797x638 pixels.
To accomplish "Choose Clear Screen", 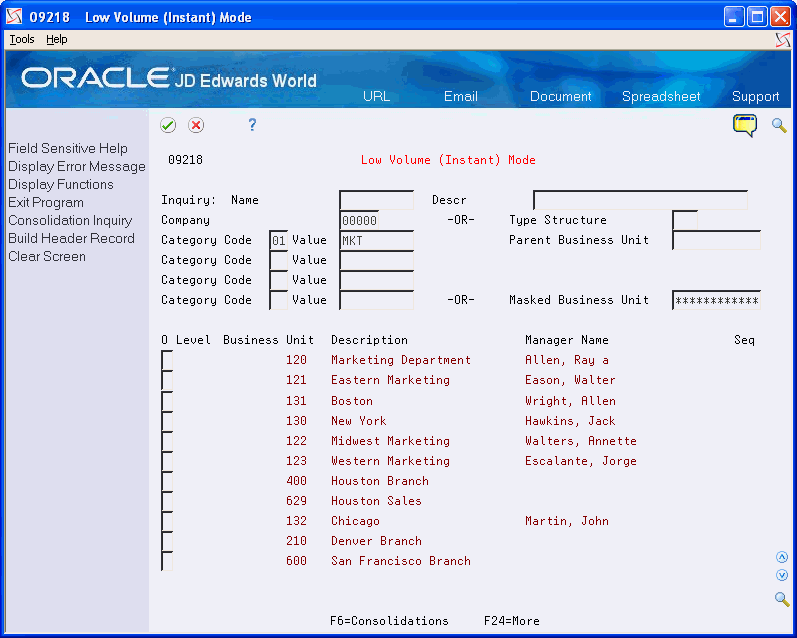I will 47,257.
